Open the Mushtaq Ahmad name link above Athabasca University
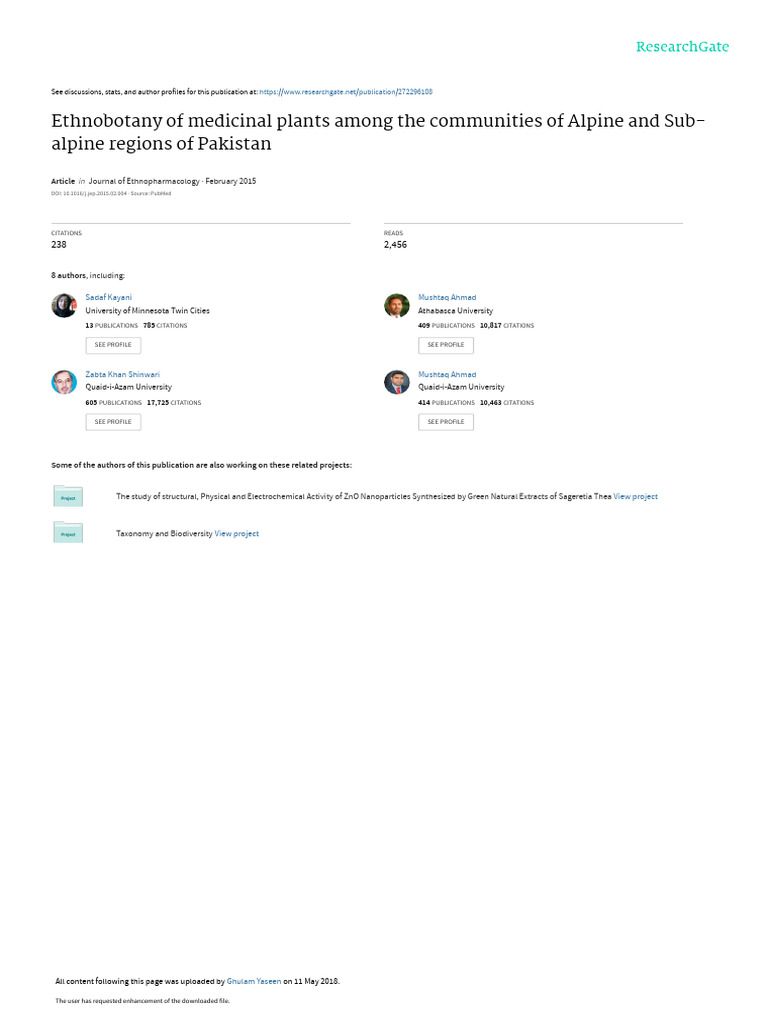 (447, 298)
